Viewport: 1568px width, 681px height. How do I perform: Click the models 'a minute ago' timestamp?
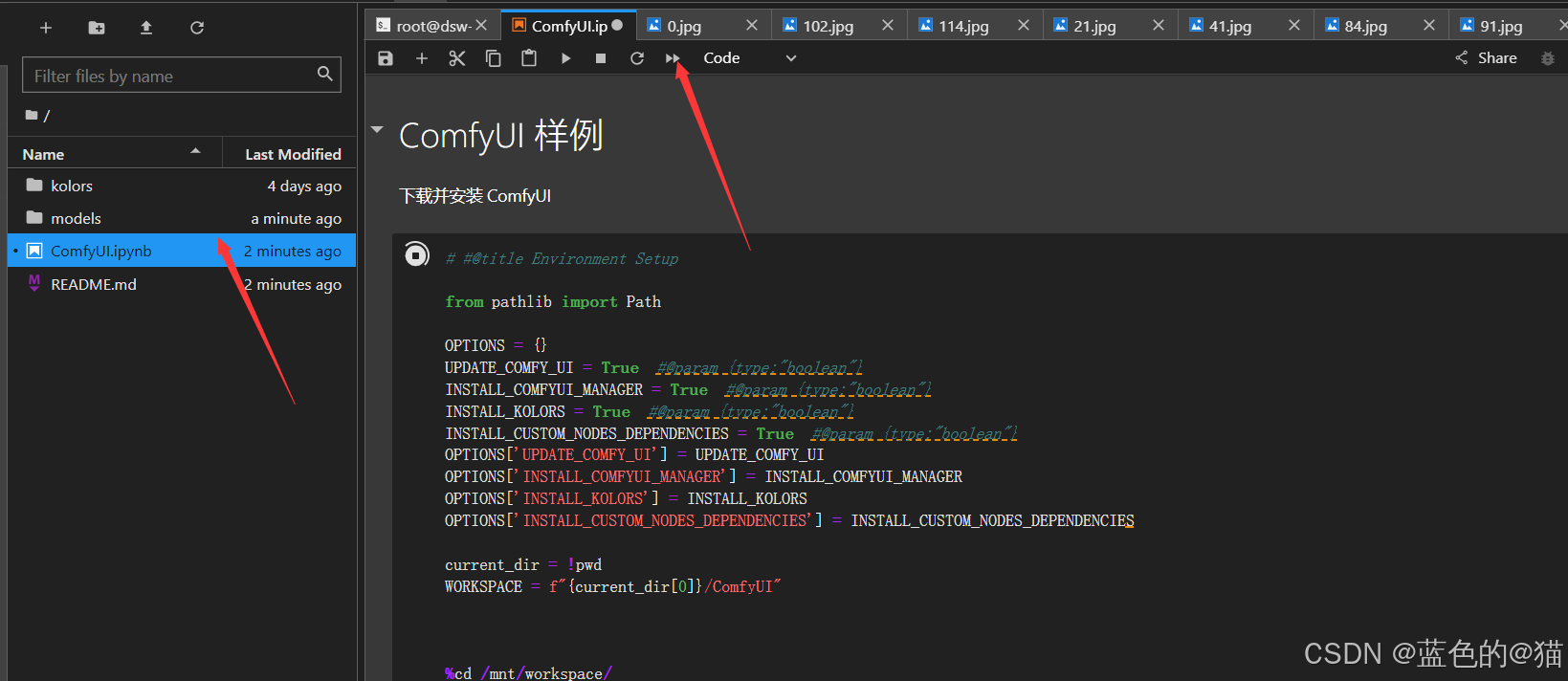click(x=296, y=218)
